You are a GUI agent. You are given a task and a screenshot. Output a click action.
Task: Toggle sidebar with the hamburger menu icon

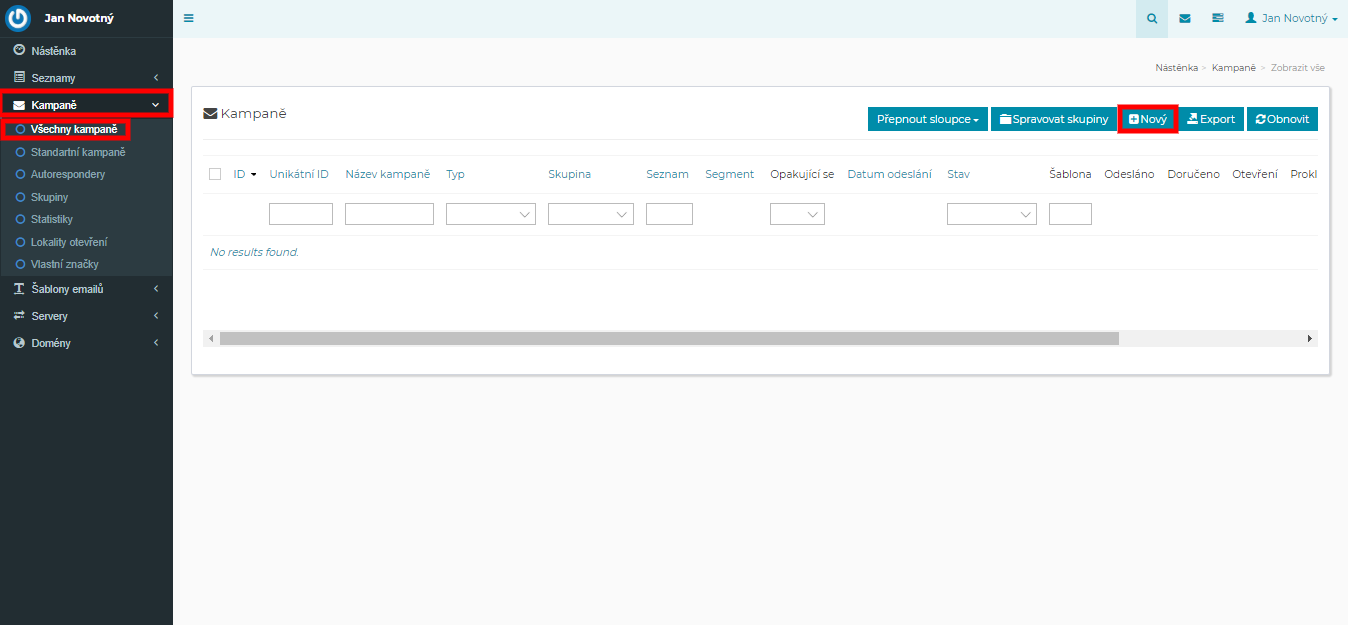click(x=189, y=18)
